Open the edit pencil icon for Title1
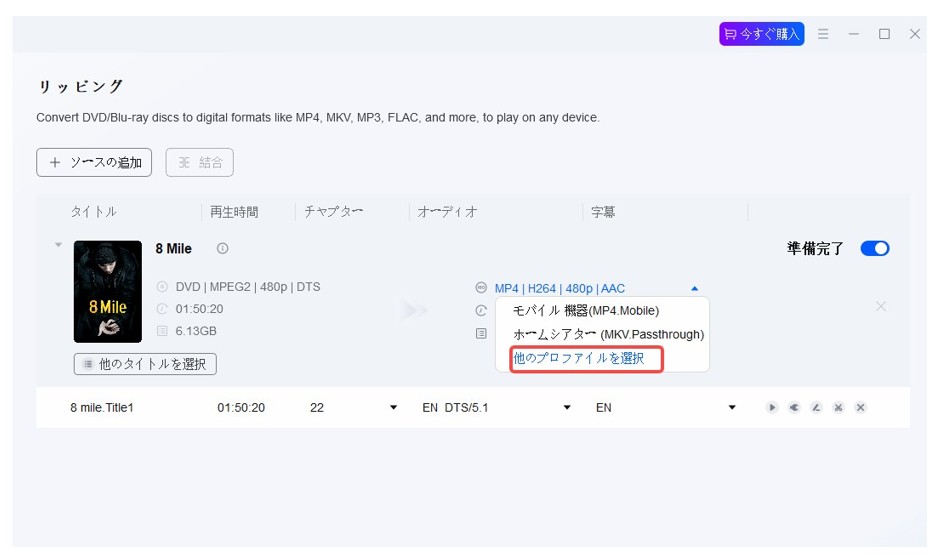 [x=816, y=408]
